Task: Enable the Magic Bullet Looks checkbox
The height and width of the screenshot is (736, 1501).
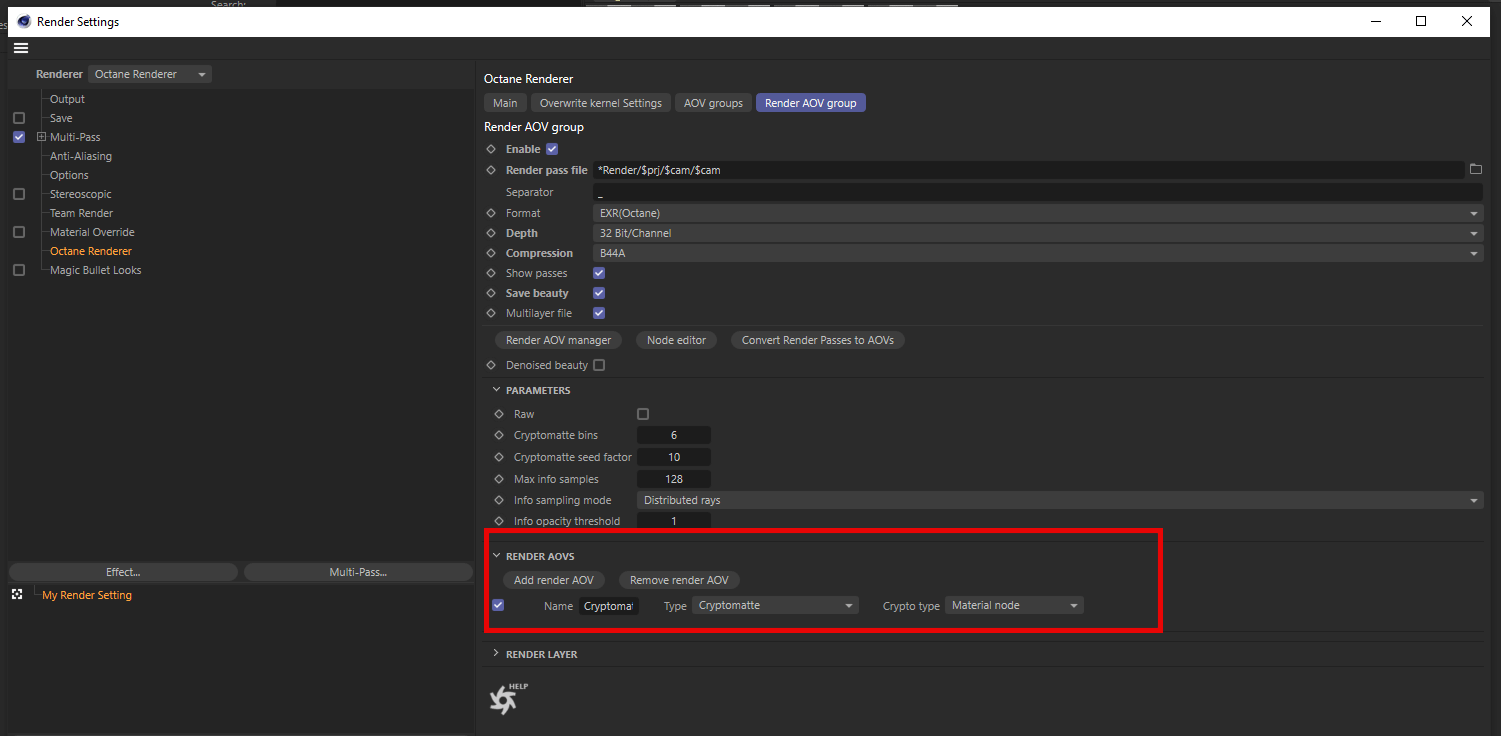Action: [x=19, y=270]
